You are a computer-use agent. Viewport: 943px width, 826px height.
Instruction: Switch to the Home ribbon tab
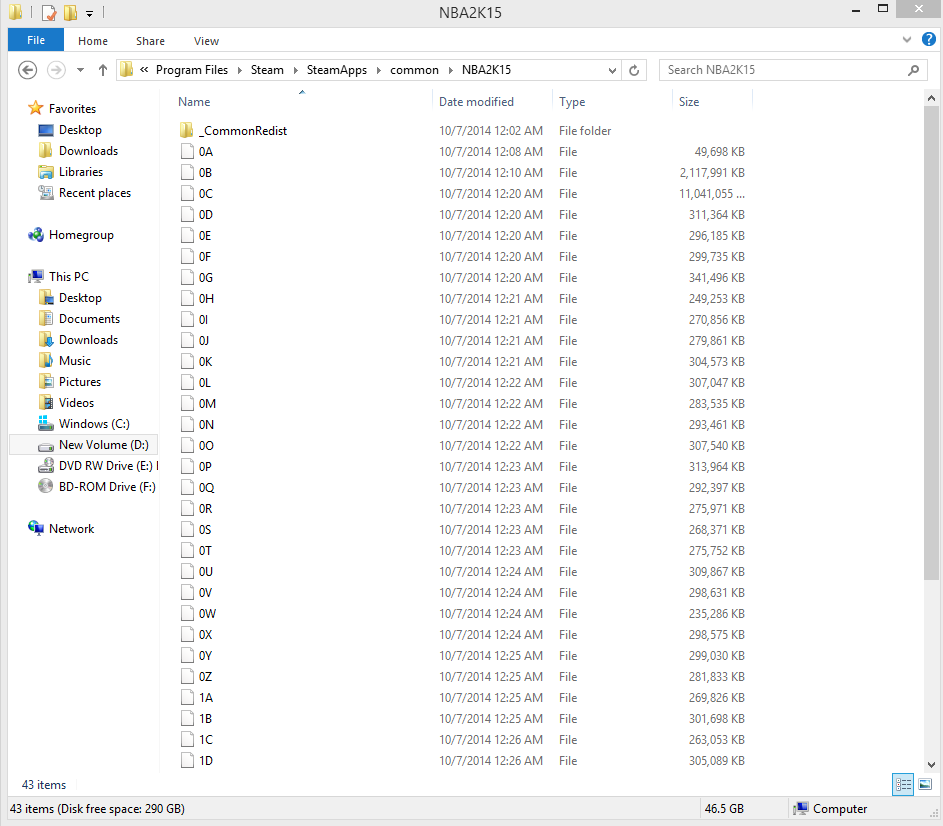(x=93, y=41)
